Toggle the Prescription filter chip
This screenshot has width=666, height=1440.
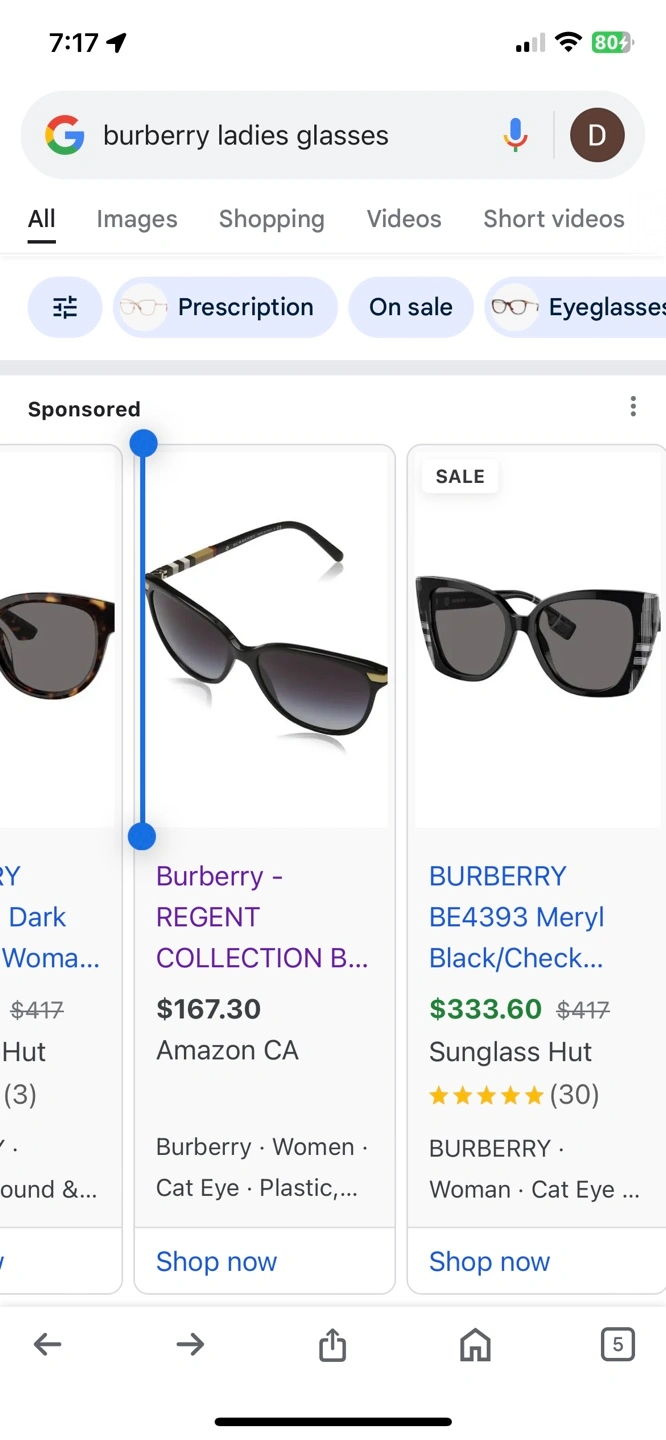(226, 307)
